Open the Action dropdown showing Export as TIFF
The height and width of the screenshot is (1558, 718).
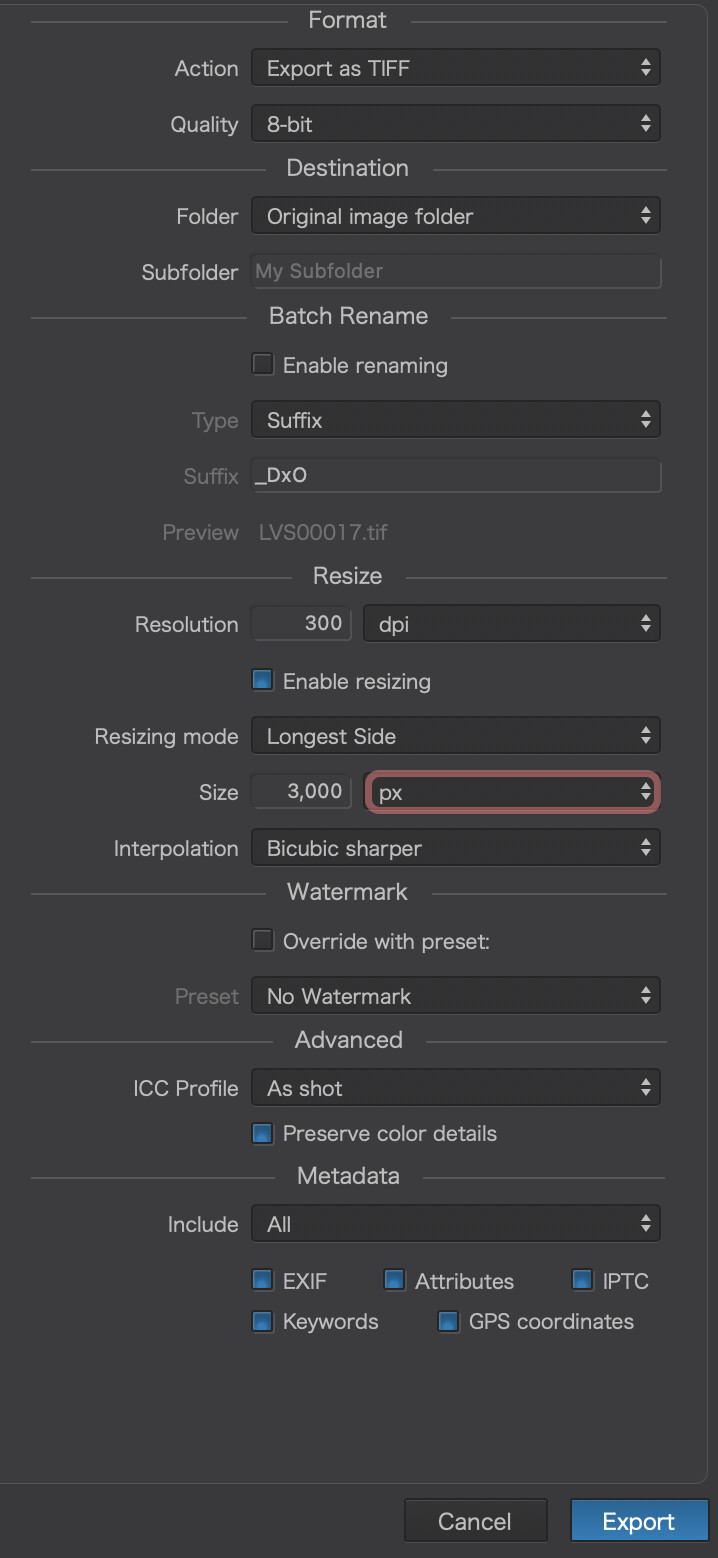455,69
